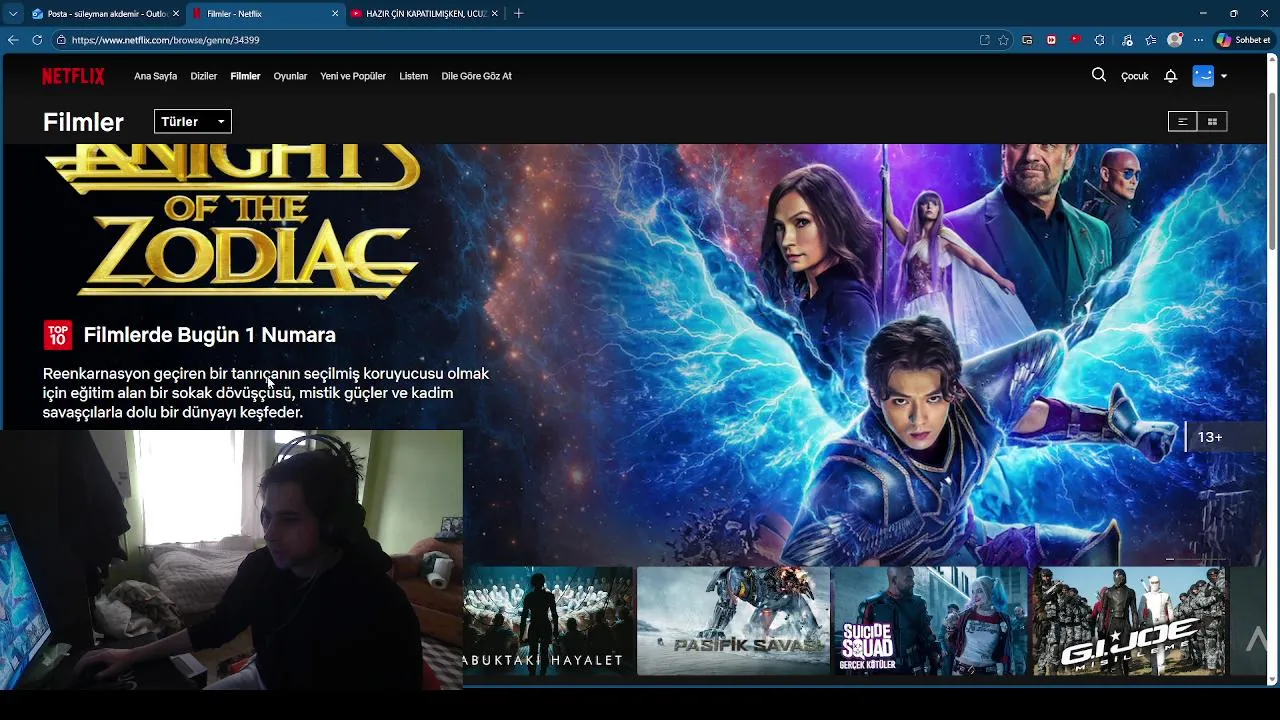Click red fast-forward extension icon
This screenshot has width=1280, height=720.
[x=1051, y=40]
